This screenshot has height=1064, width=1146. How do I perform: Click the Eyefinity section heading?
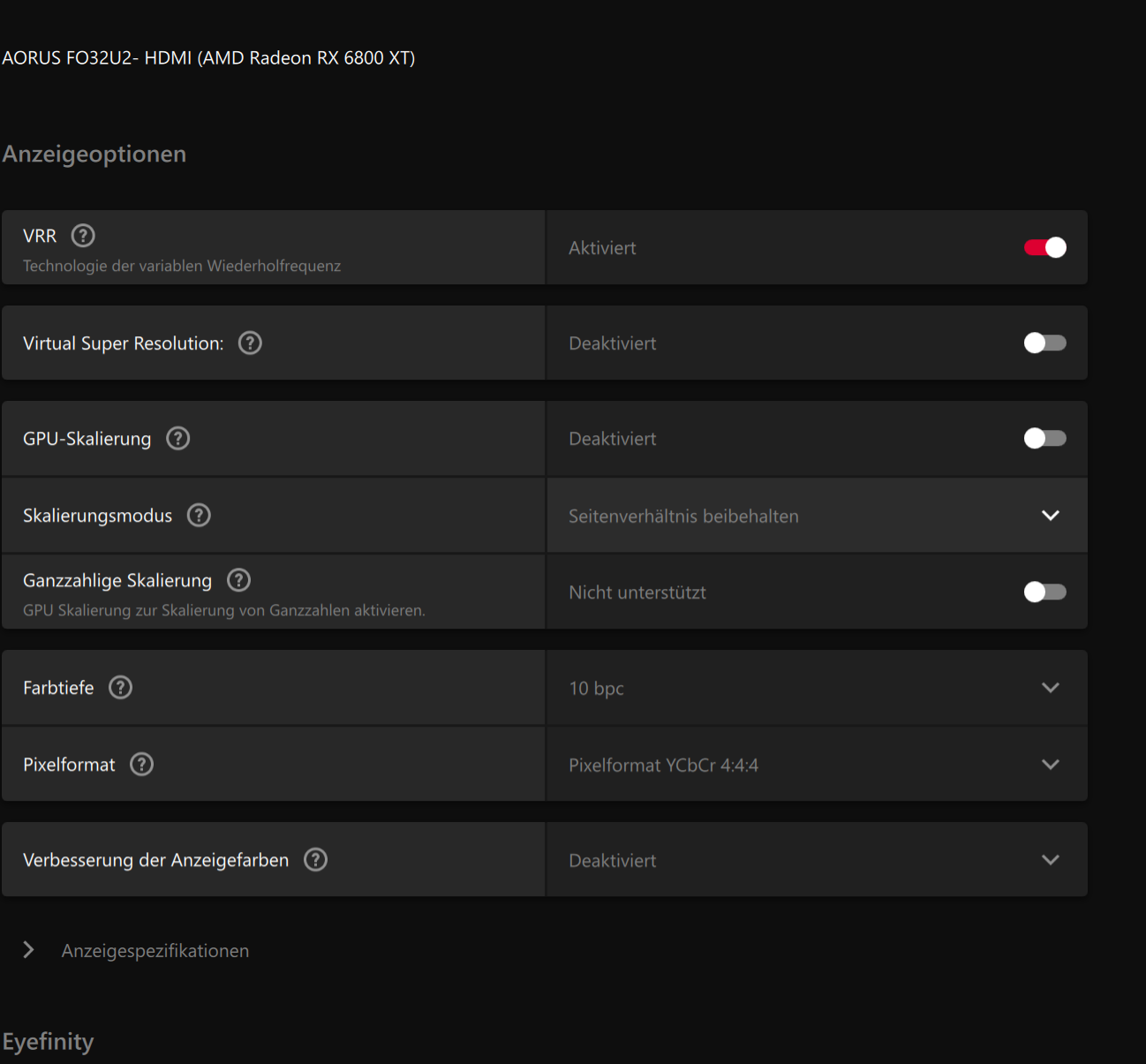[49, 1042]
